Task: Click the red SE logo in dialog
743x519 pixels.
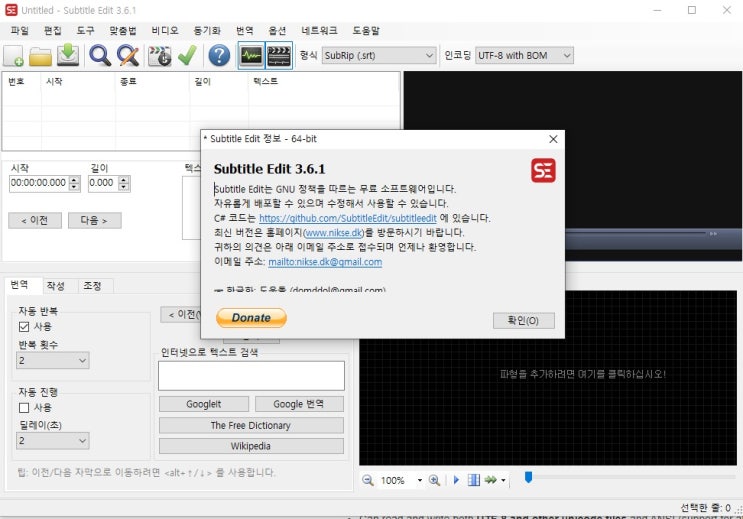Action: tap(543, 170)
